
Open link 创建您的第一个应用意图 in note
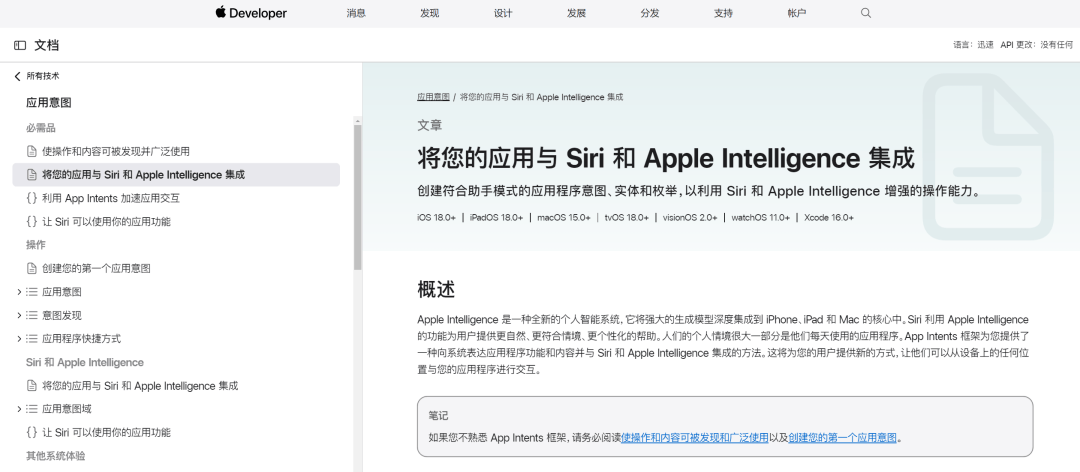point(842,438)
